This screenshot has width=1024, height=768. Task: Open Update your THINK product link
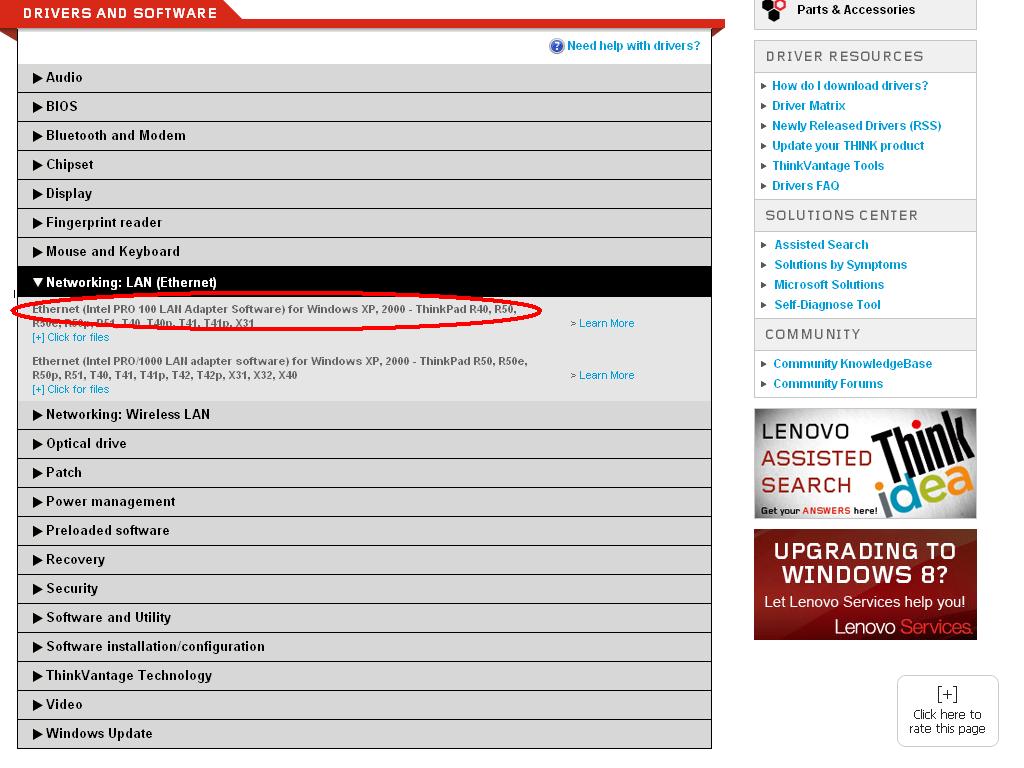click(x=848, y=146)
